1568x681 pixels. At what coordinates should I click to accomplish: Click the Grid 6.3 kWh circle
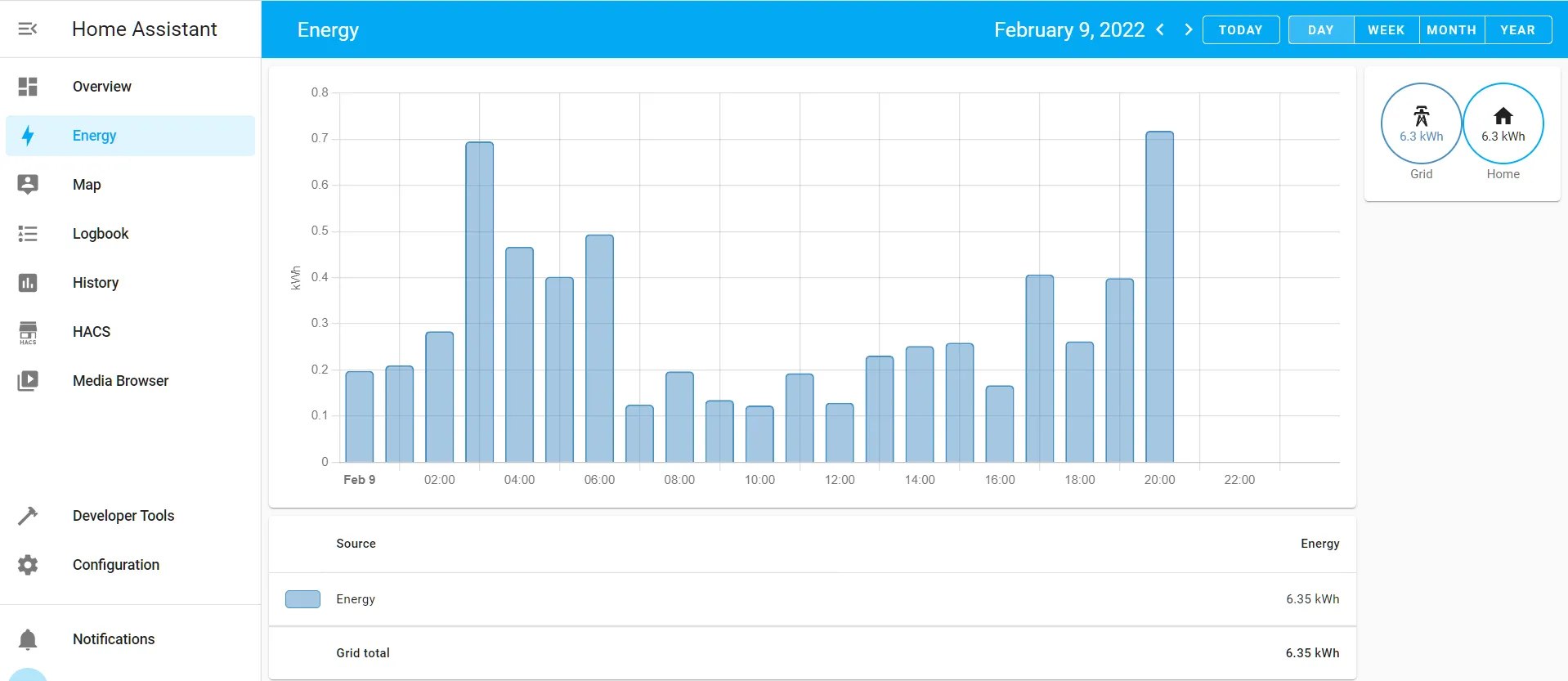1422,123
